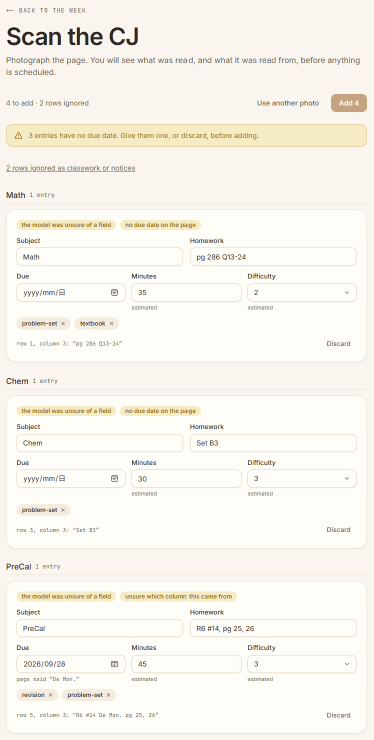Click note 'page said "De Mon."'
Viewport: 374px width, 740px height.
tap(48, 679)
